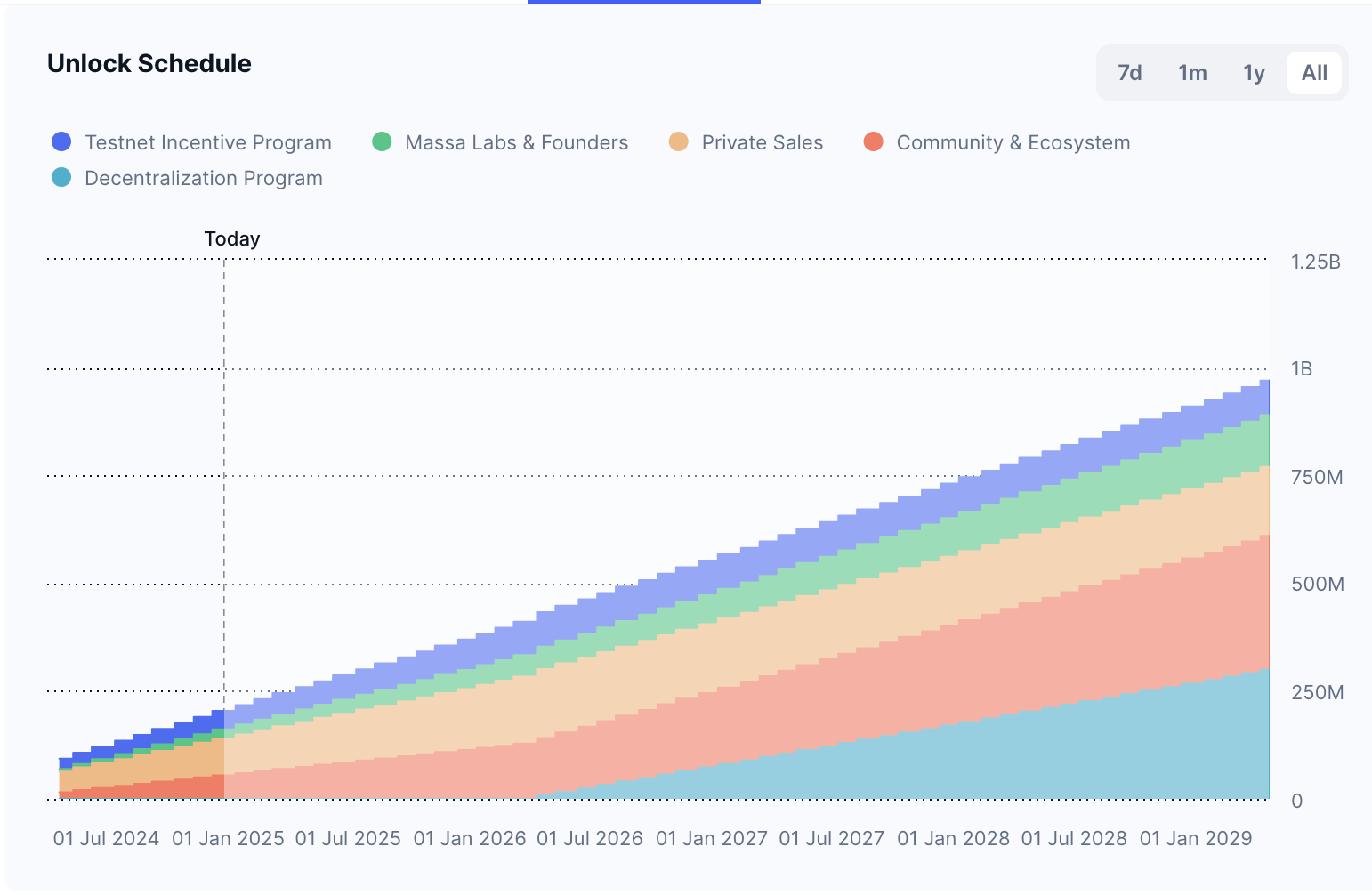Select the All time range

point(1314,73)
